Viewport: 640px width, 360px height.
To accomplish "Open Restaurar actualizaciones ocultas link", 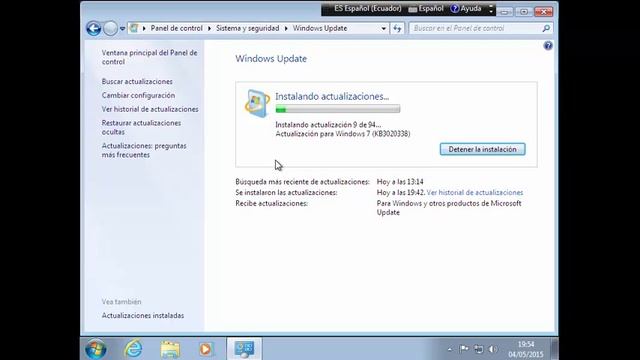I will coord(141,127).
